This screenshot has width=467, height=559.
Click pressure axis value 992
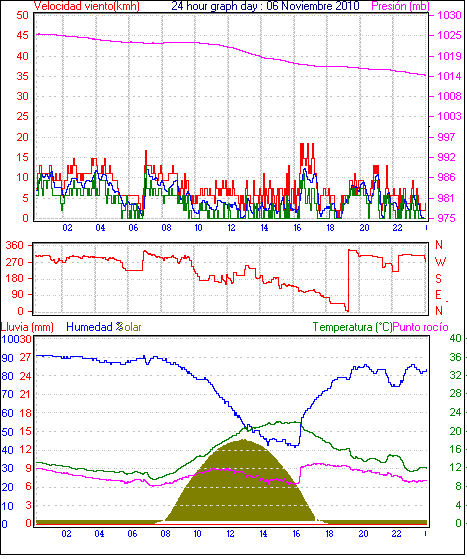coord(446,157)
